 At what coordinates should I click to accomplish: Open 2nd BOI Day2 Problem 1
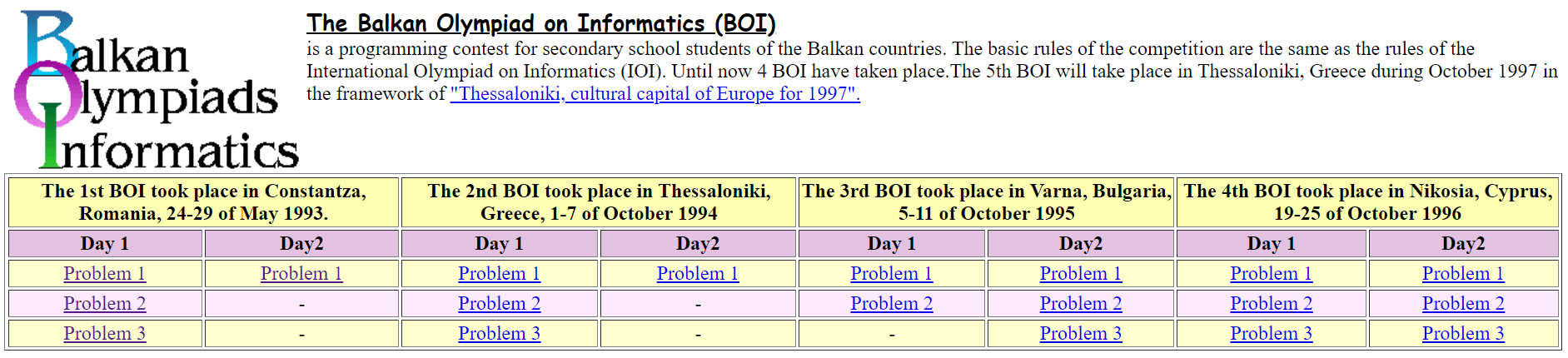point(697,274)
